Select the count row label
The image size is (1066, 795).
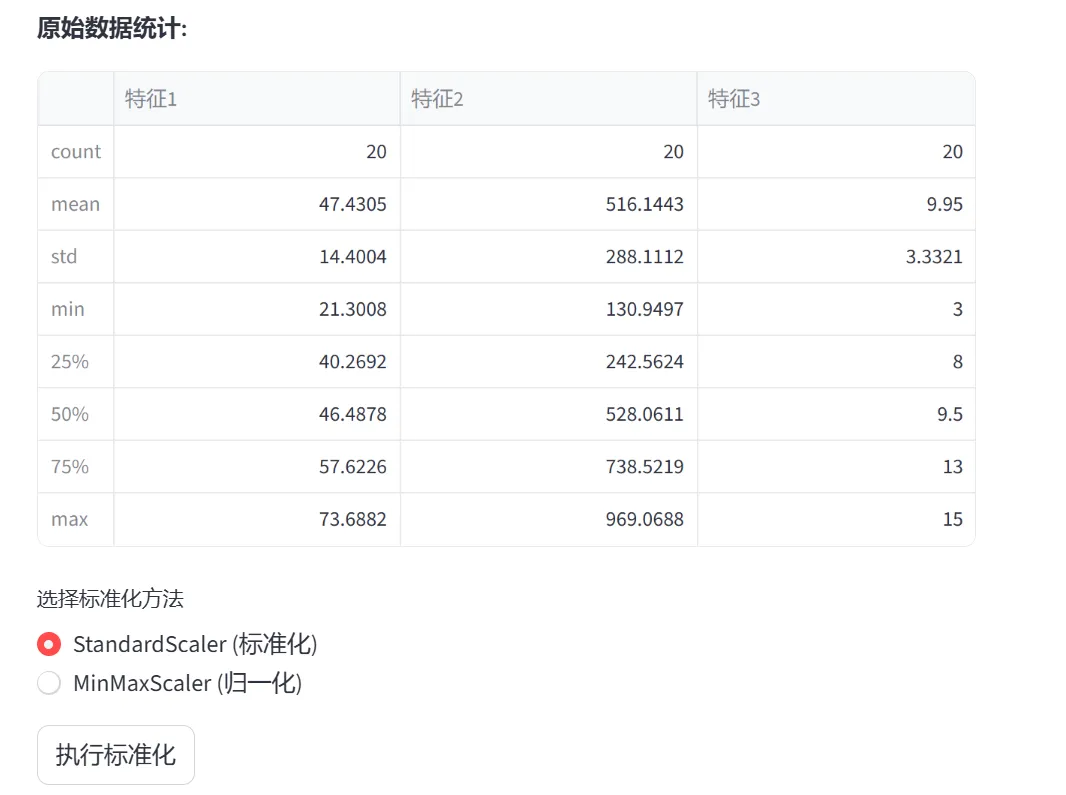pyautogui.click(x=76, y=152)
